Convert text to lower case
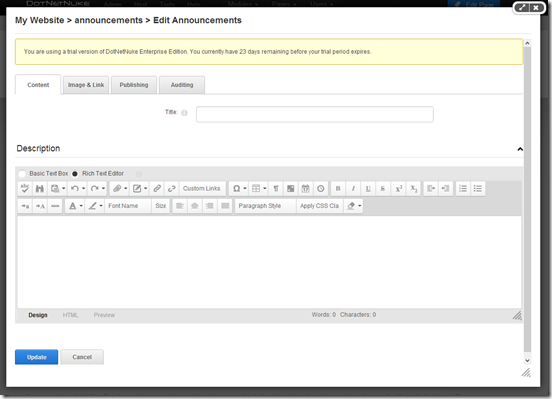Image resolution: width=552 pixels, height=399 pixels. tap(25, 206)
